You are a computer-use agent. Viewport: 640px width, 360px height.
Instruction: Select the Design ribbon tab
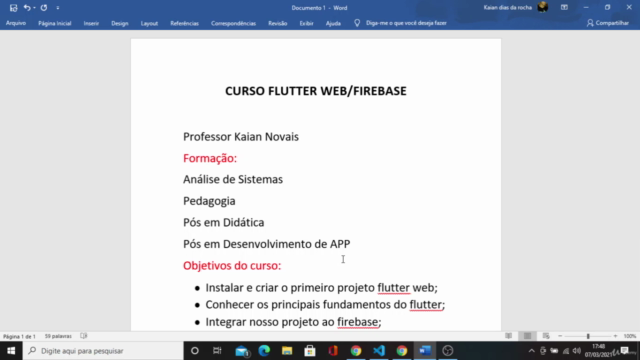pos(120,23)
